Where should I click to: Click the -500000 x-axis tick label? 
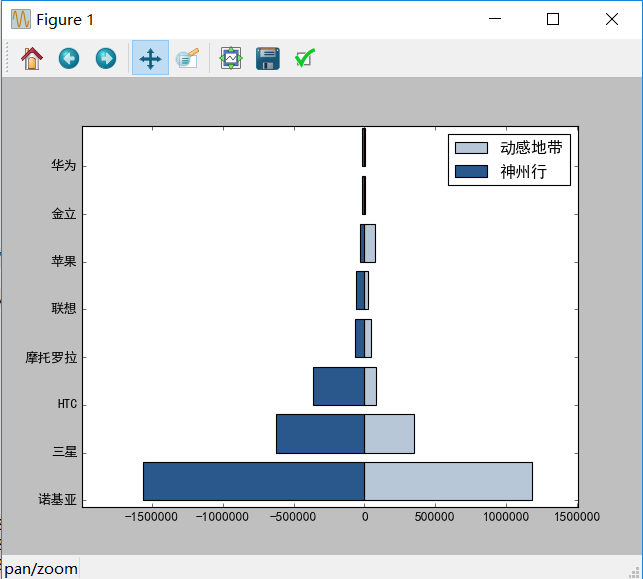click(x=293, y=517)
